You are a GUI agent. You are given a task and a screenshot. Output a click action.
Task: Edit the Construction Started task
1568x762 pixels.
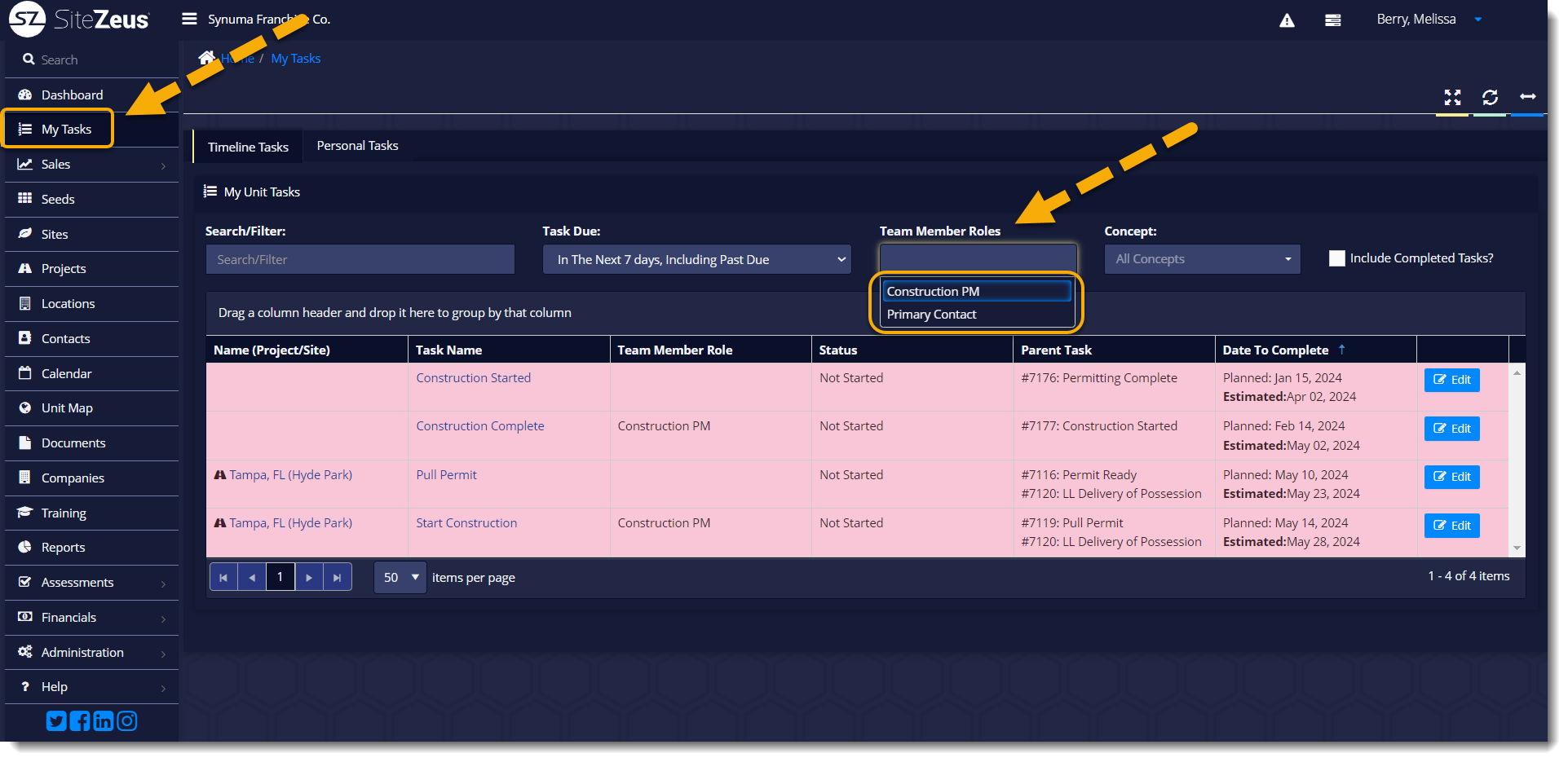coord(1451,380)
